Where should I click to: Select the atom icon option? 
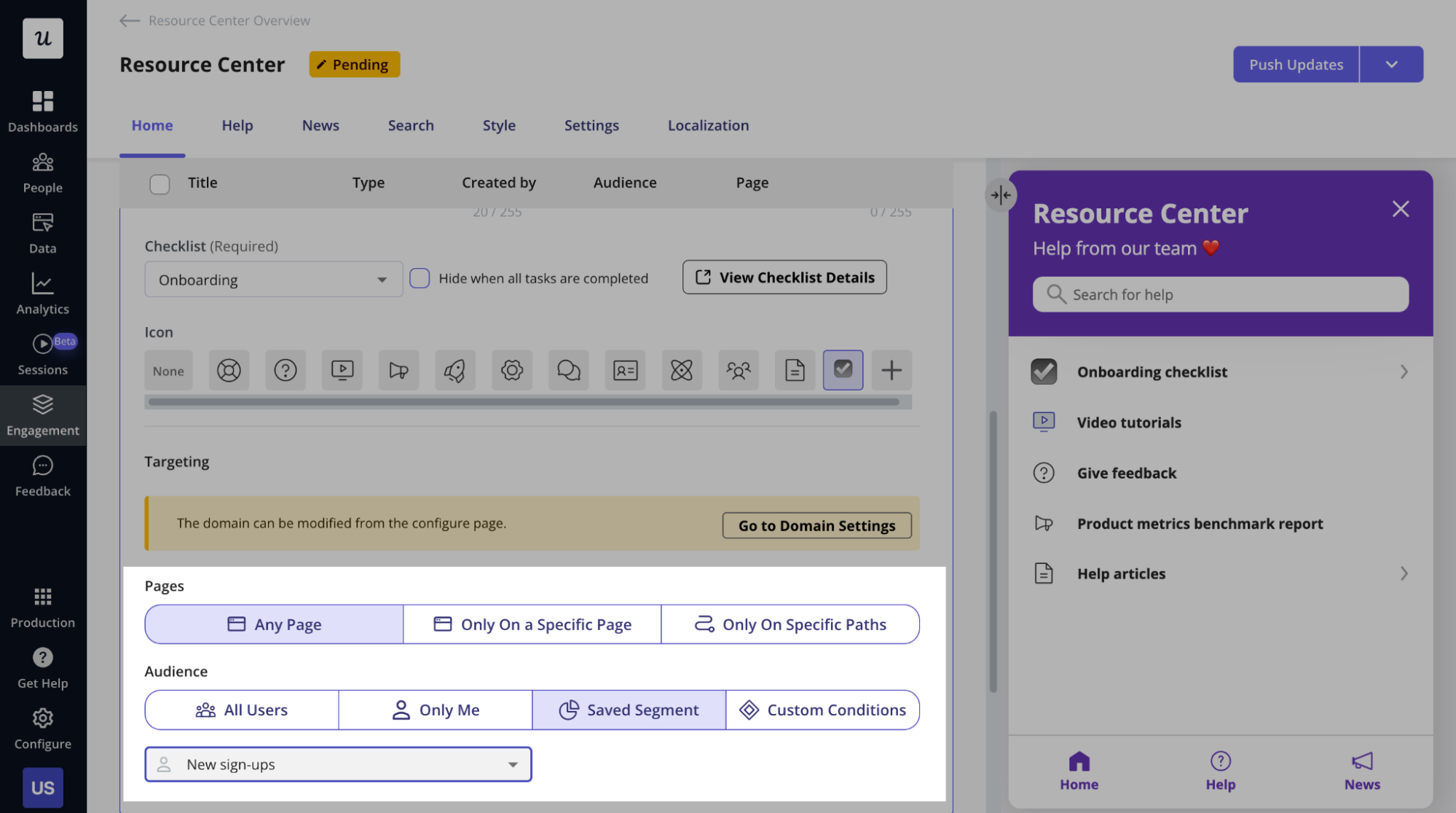point(682,371)
